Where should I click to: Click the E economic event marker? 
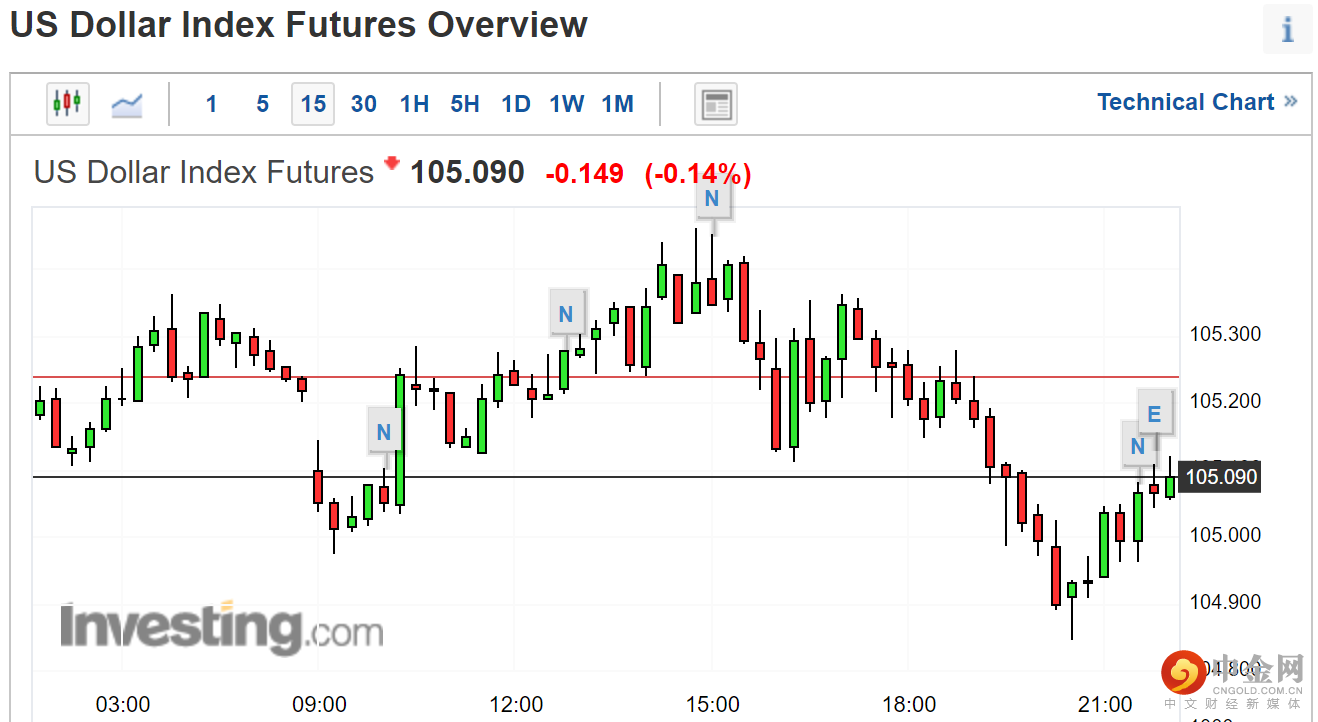(1154, 414)
